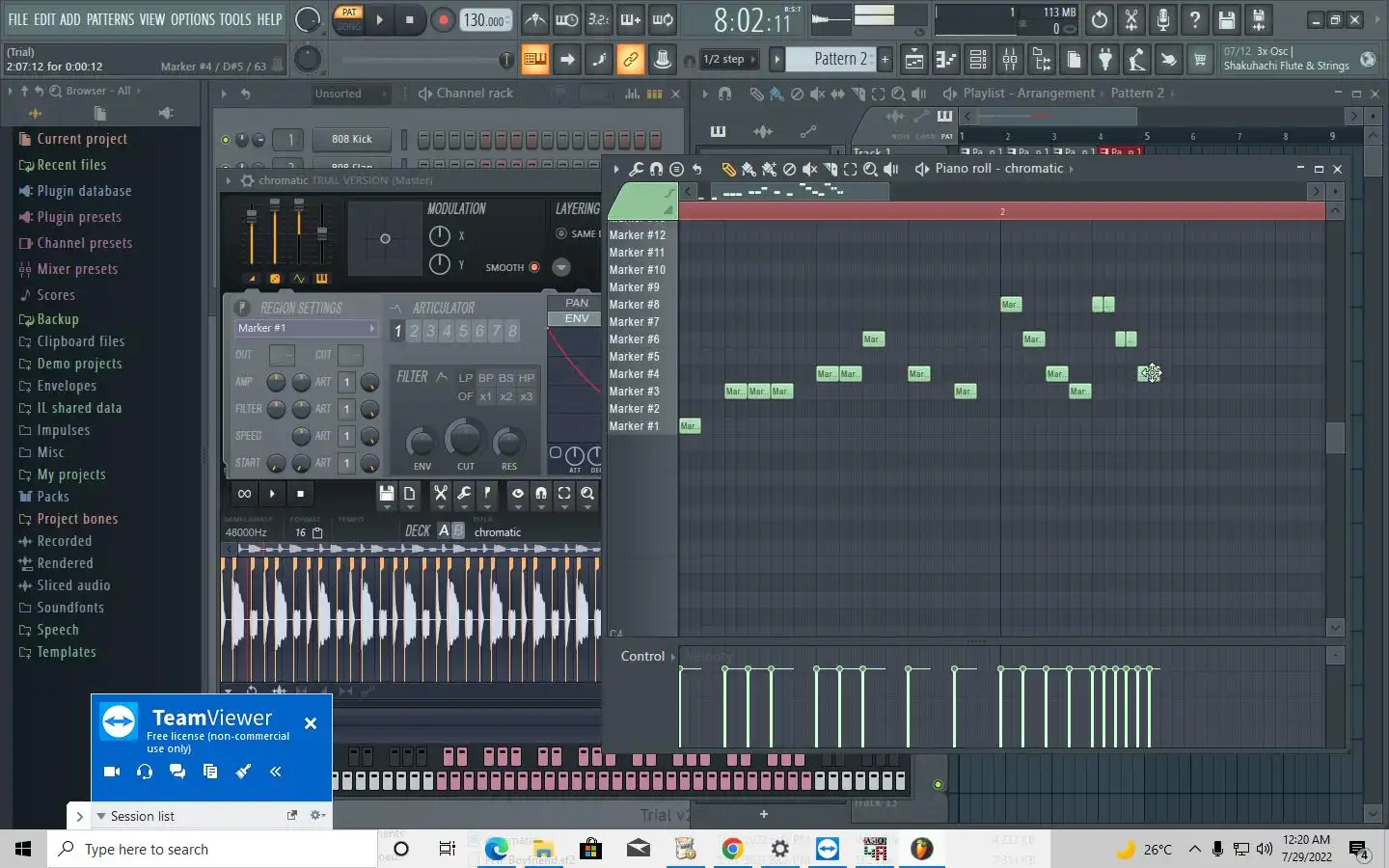Image resolution: width=1389 pixels, height=868 pixels.
Task: Click the zoom magnifier in sampler editor
Action: [587, 494]
